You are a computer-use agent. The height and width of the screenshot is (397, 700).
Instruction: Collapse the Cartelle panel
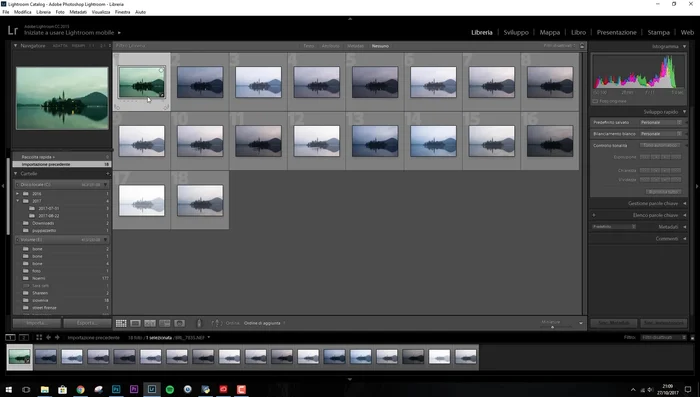(x=16, y=174)
